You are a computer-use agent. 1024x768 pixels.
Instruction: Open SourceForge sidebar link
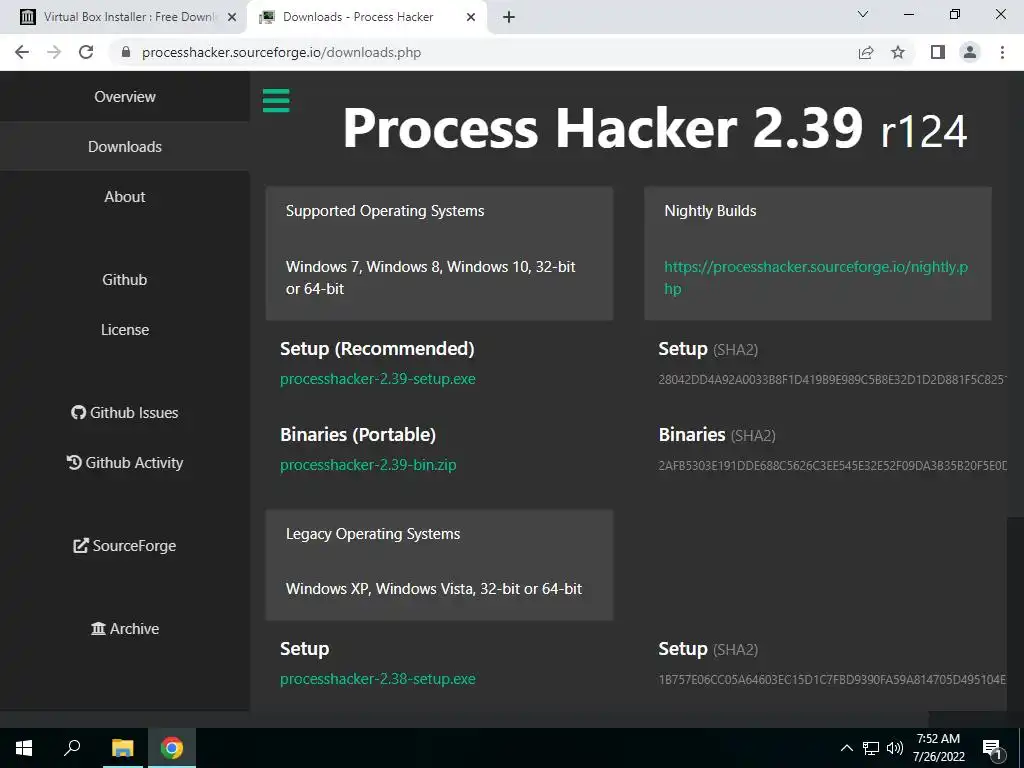pos(125,545)
